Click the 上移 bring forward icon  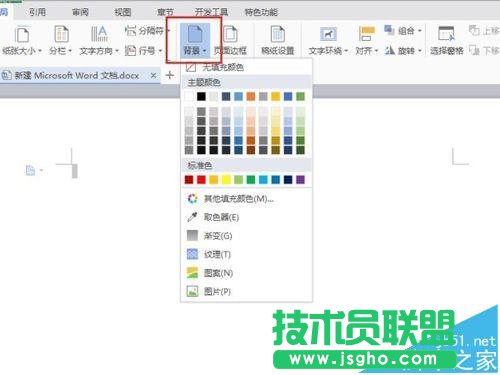pos(474,30)
